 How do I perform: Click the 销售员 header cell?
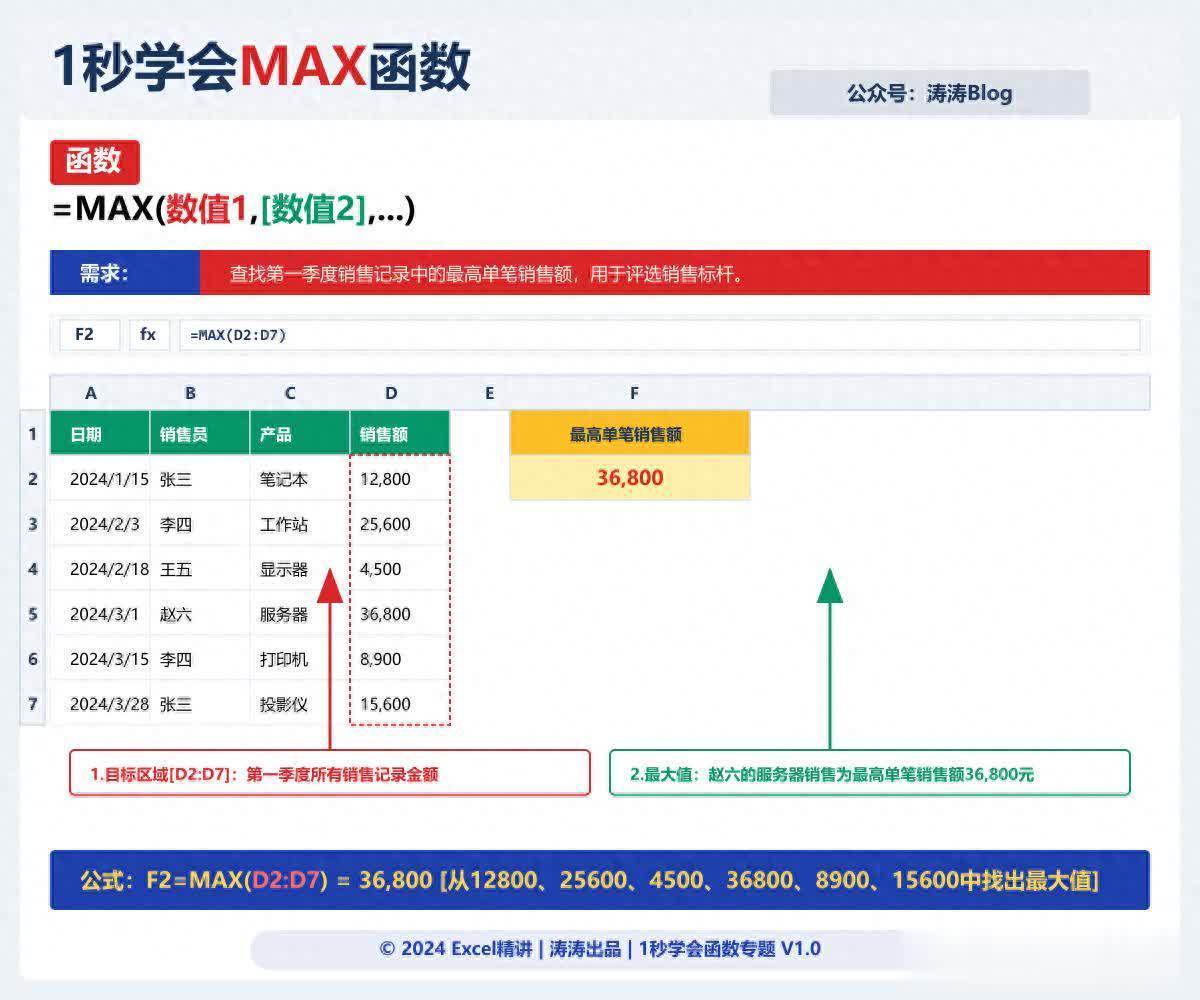199,434
